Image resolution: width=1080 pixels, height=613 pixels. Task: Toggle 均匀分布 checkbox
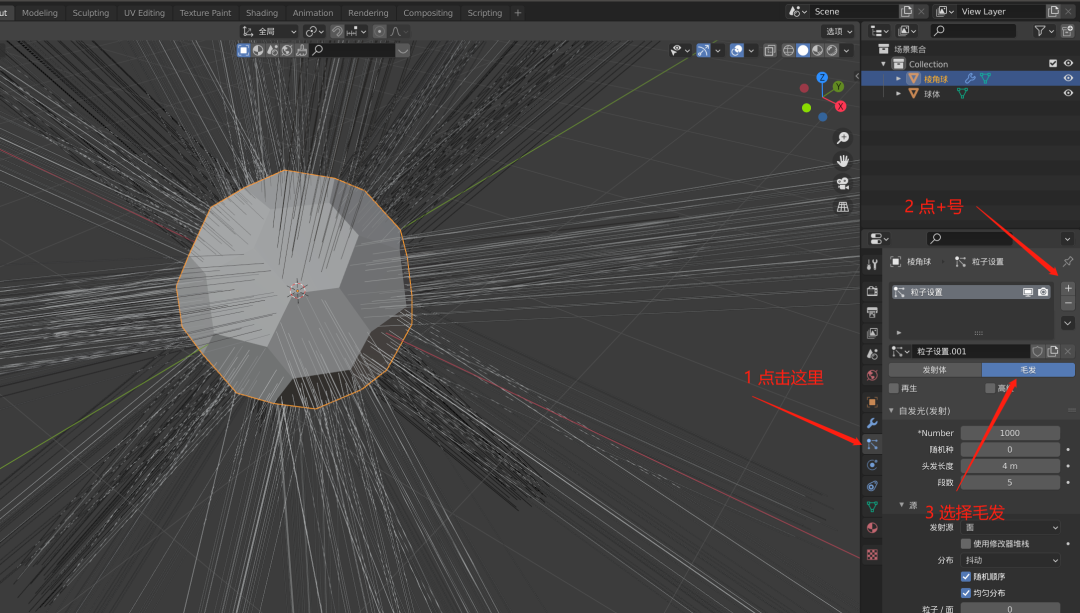point(966,593)
